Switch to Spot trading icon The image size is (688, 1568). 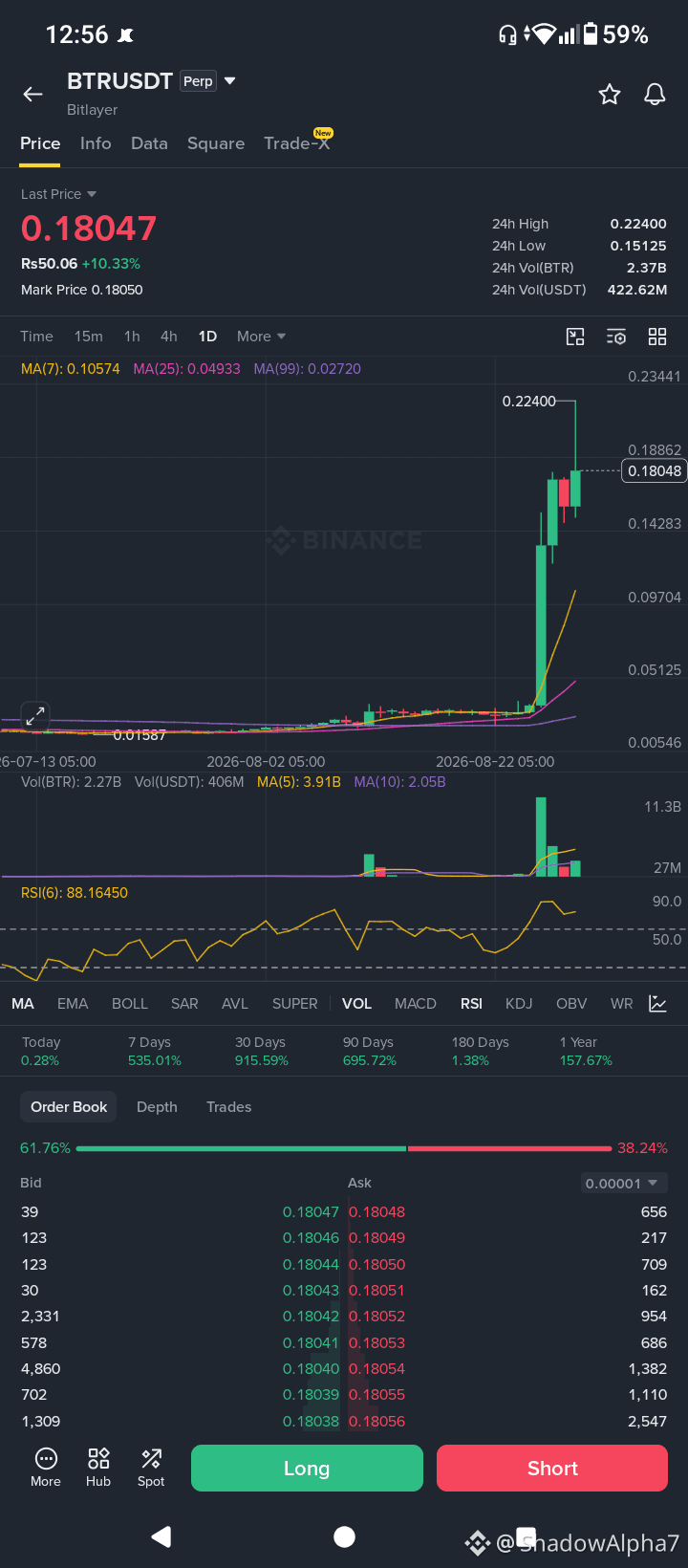[x=151, y=1468]
